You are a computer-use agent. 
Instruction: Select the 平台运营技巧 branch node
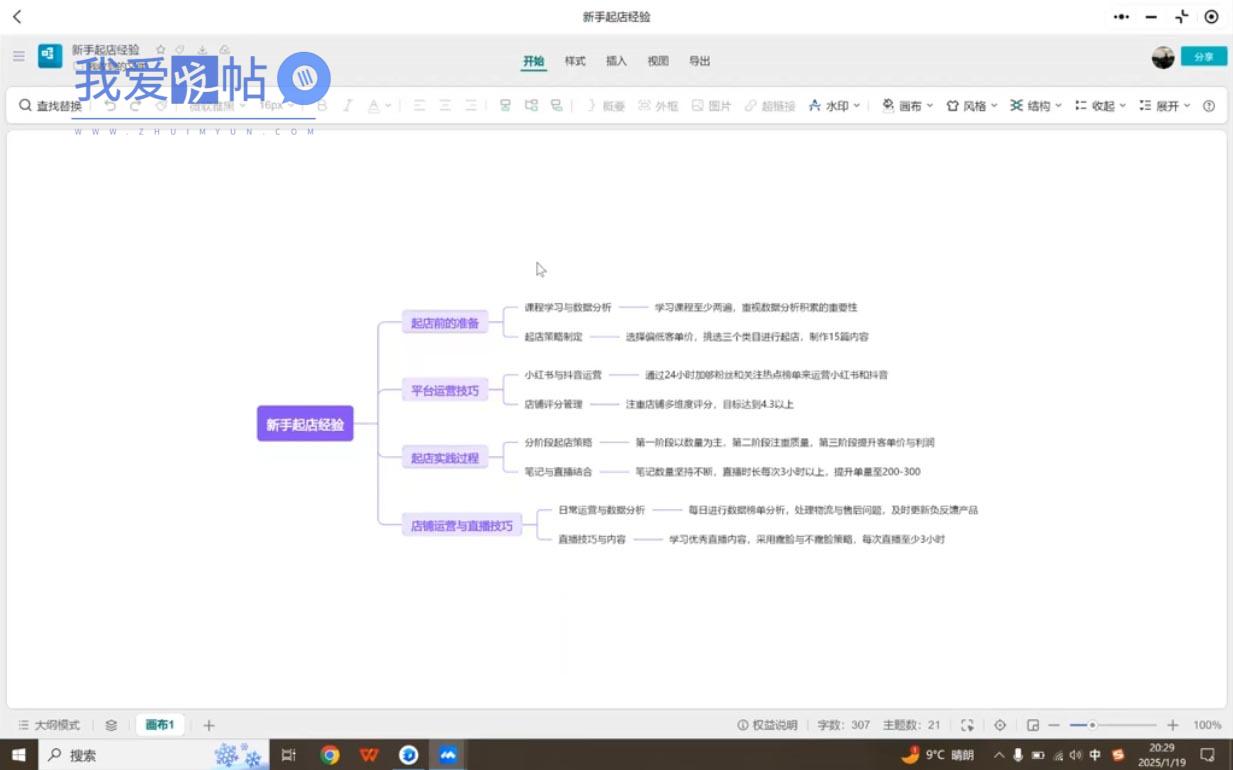[x=445, y=391]
